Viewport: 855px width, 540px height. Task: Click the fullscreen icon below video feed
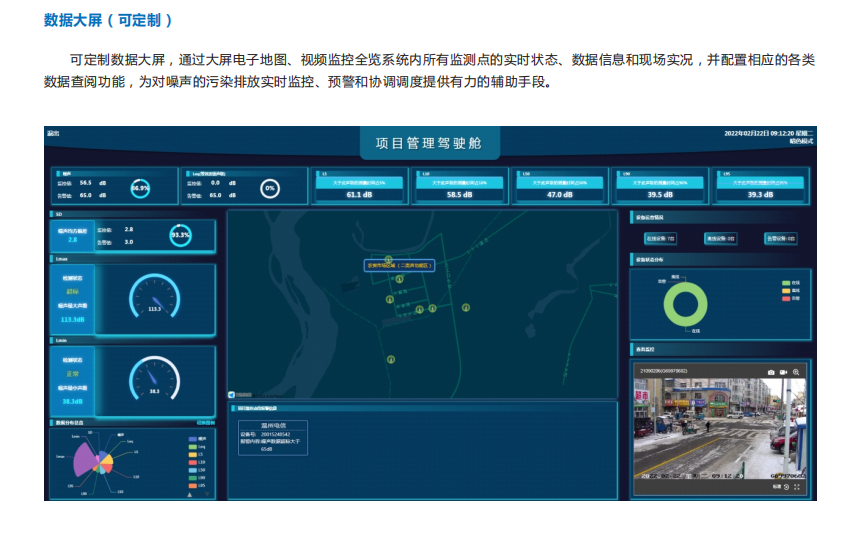click(x=797, y=487)
